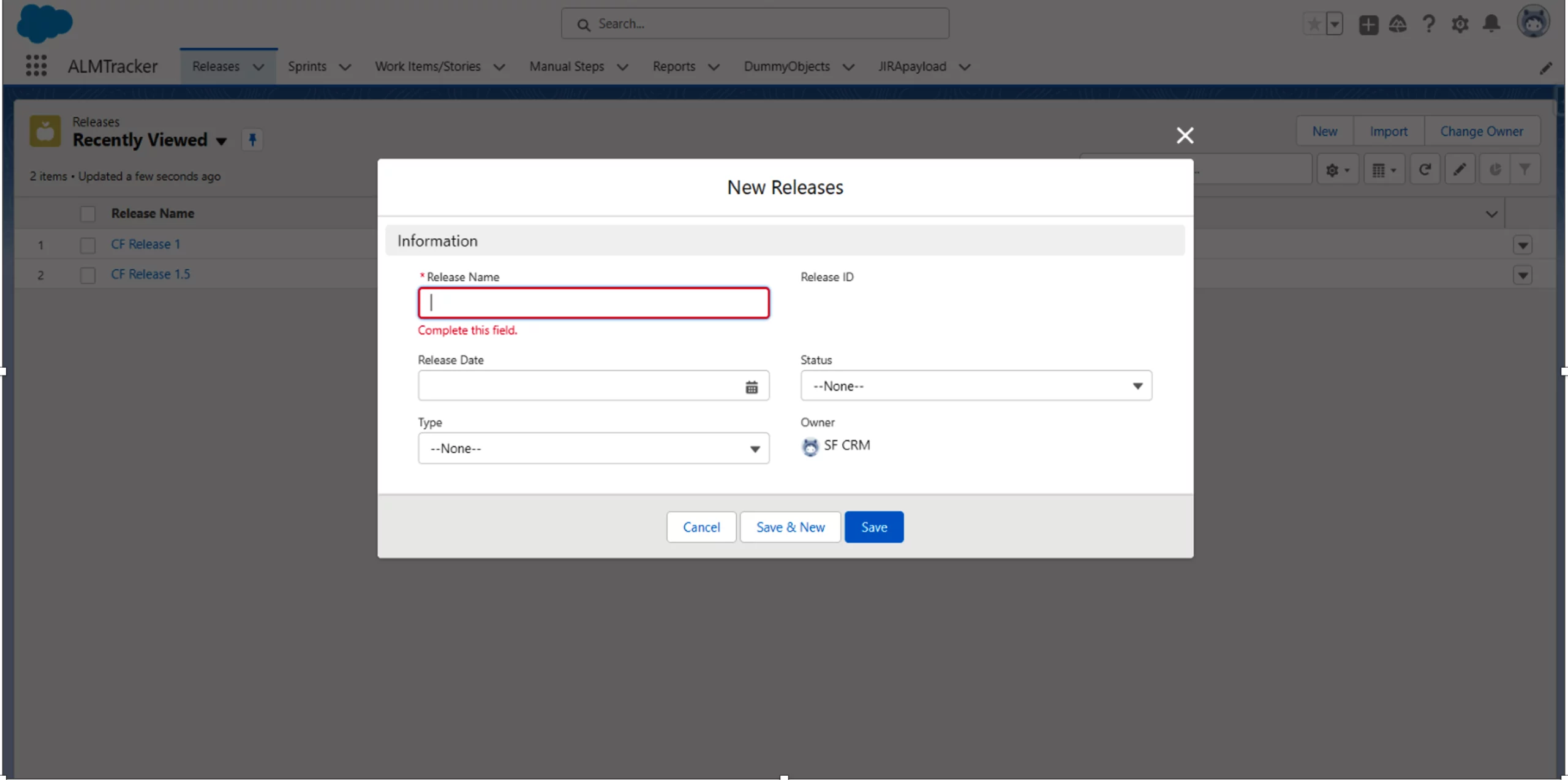Expand the Work Items/Stories chevron

(500, 67)
